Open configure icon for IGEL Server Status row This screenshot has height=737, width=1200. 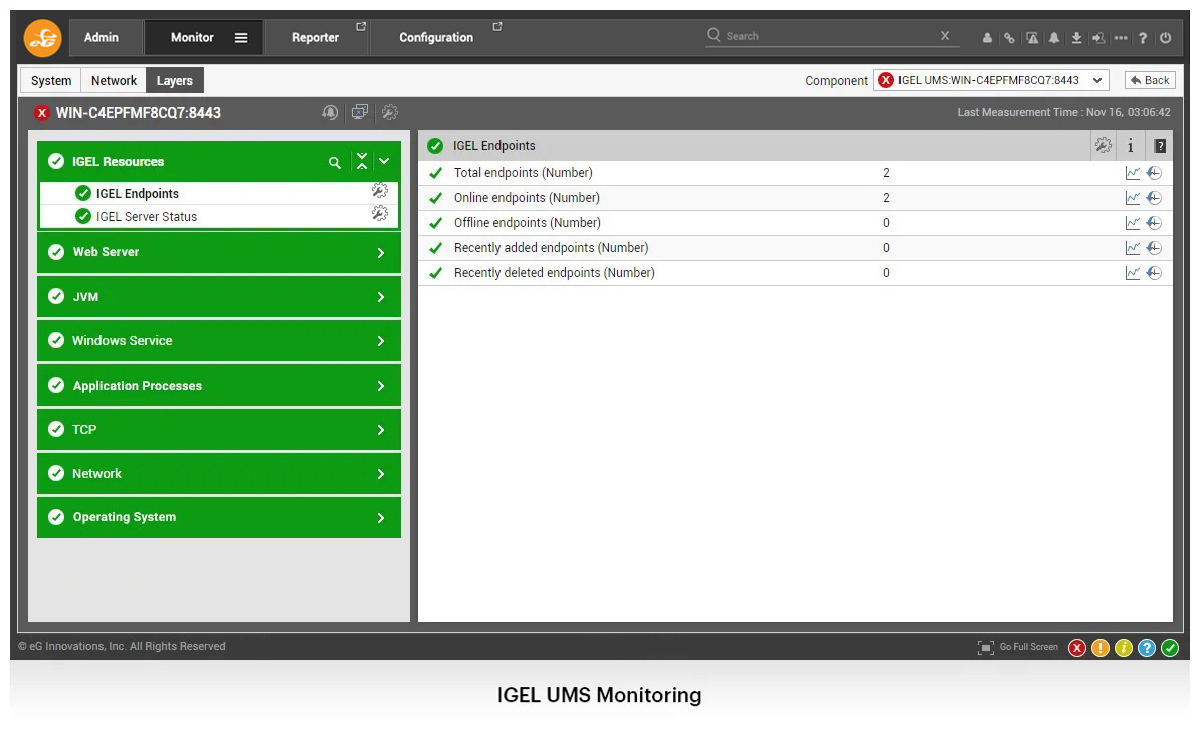point(379,213)
